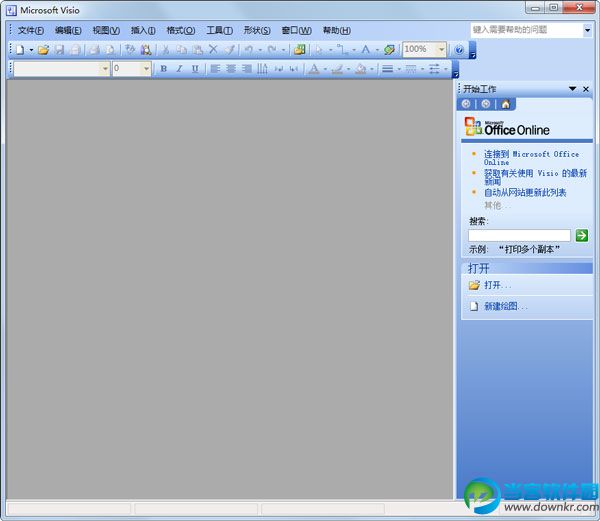The height and width of the screenshot is (521, 600).
Task: Toggle Italic formatting
Action: 179,69
